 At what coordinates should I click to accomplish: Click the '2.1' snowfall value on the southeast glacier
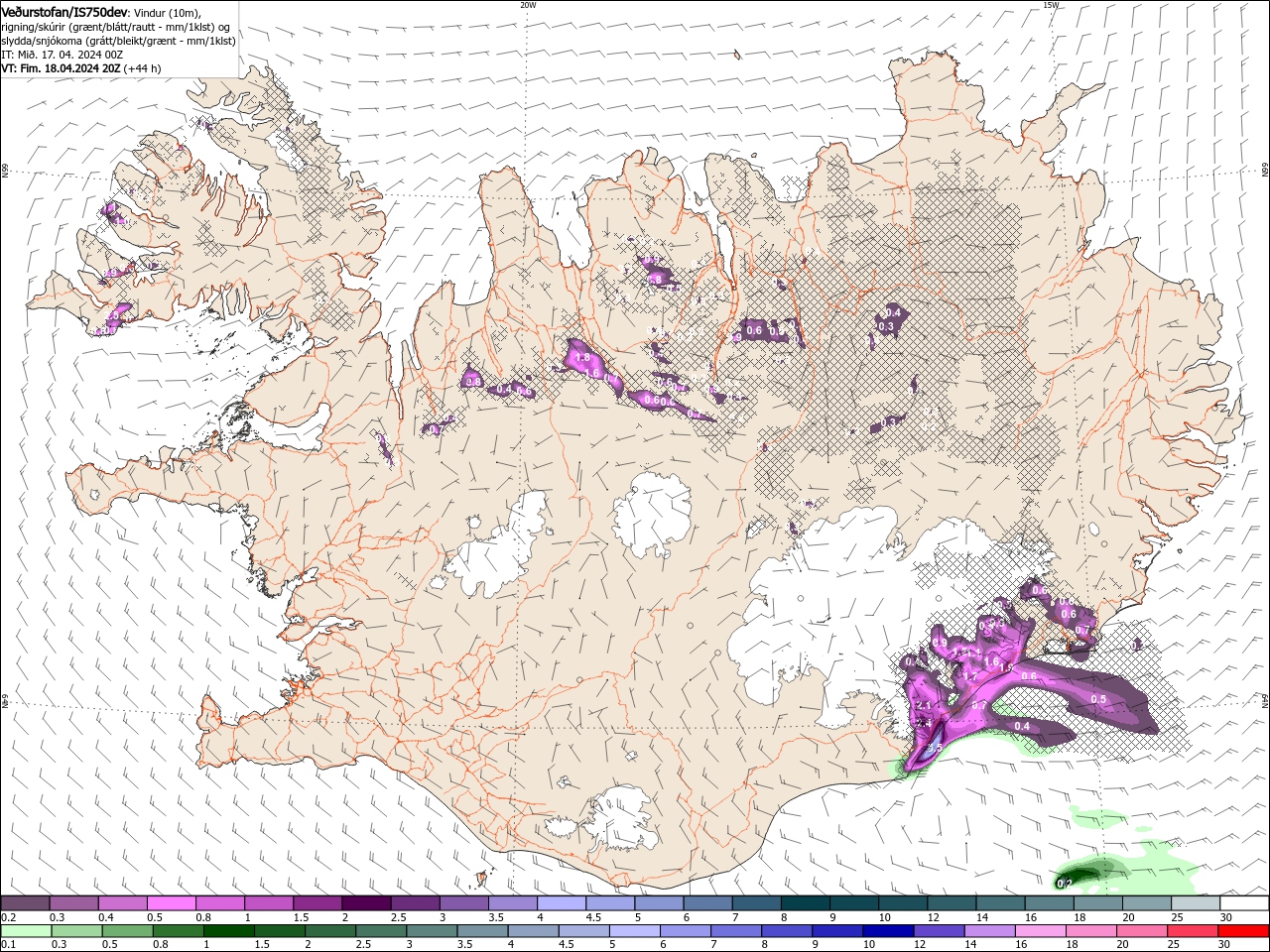924,705
